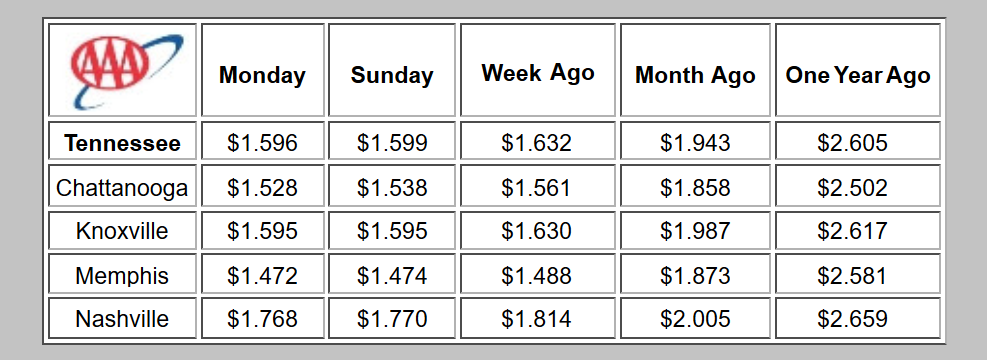Select the Monday column header
Viewport: 987px width, 360px height.
coord(262,76)
